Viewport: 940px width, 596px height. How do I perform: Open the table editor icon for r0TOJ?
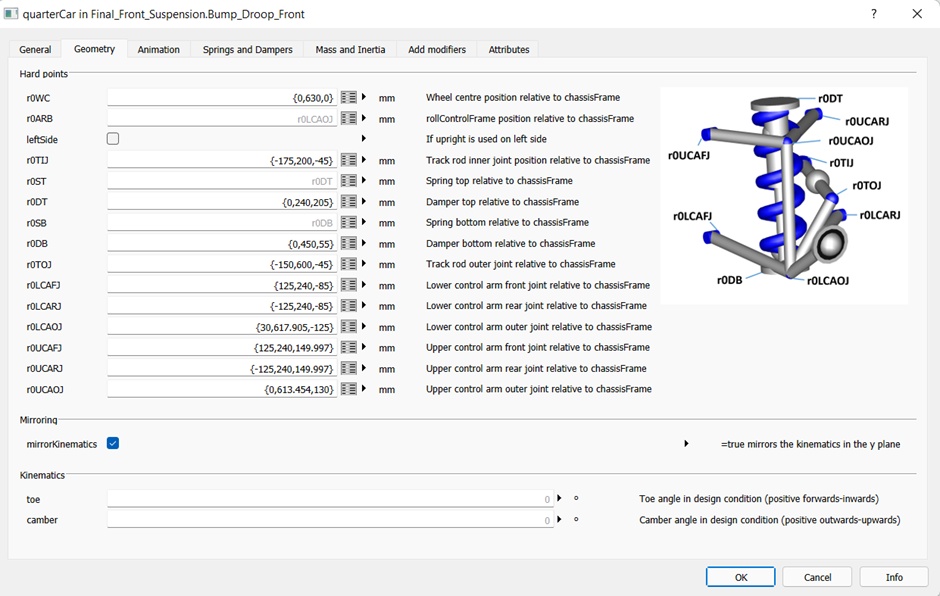(x=348, y=265)
